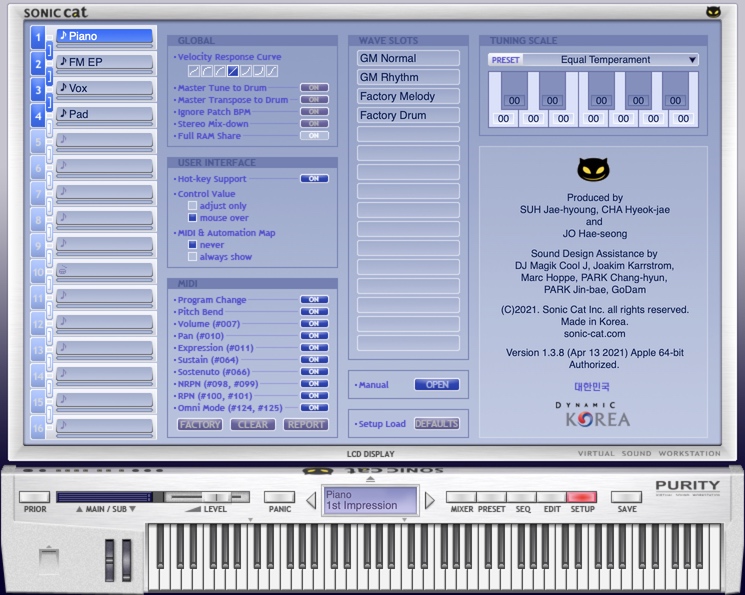Screen dimensions: 745x595
Task: Click the modulation wheel
Action: click(x=126, y=561)
